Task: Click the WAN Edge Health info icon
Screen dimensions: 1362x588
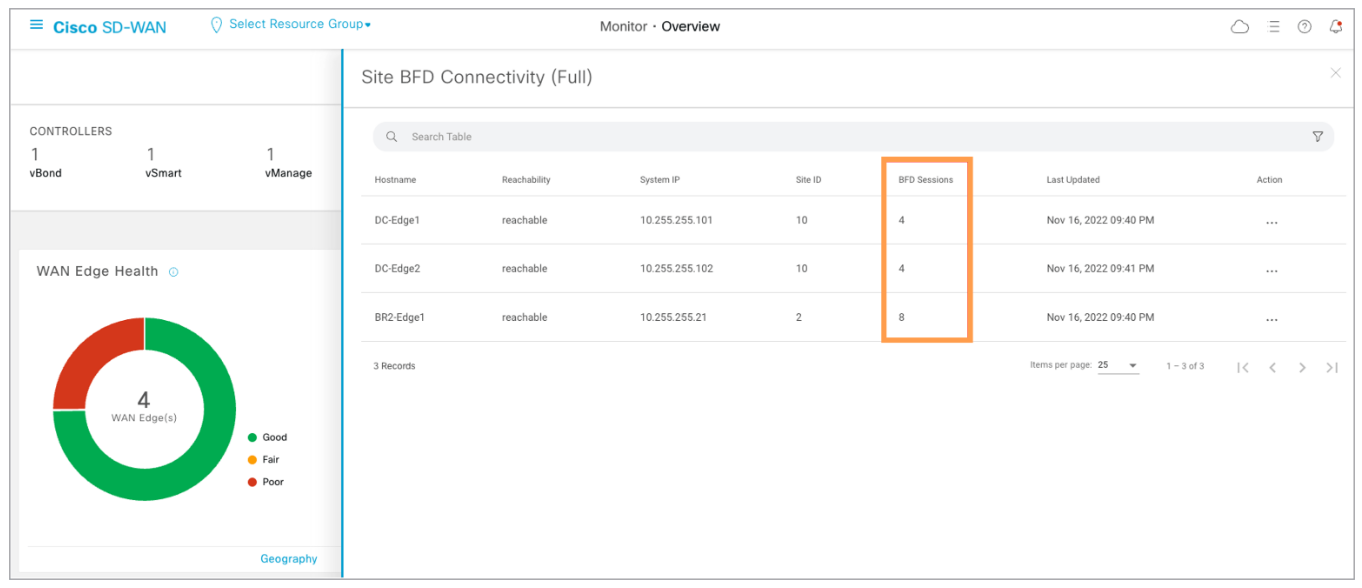Action: (174, 272)
